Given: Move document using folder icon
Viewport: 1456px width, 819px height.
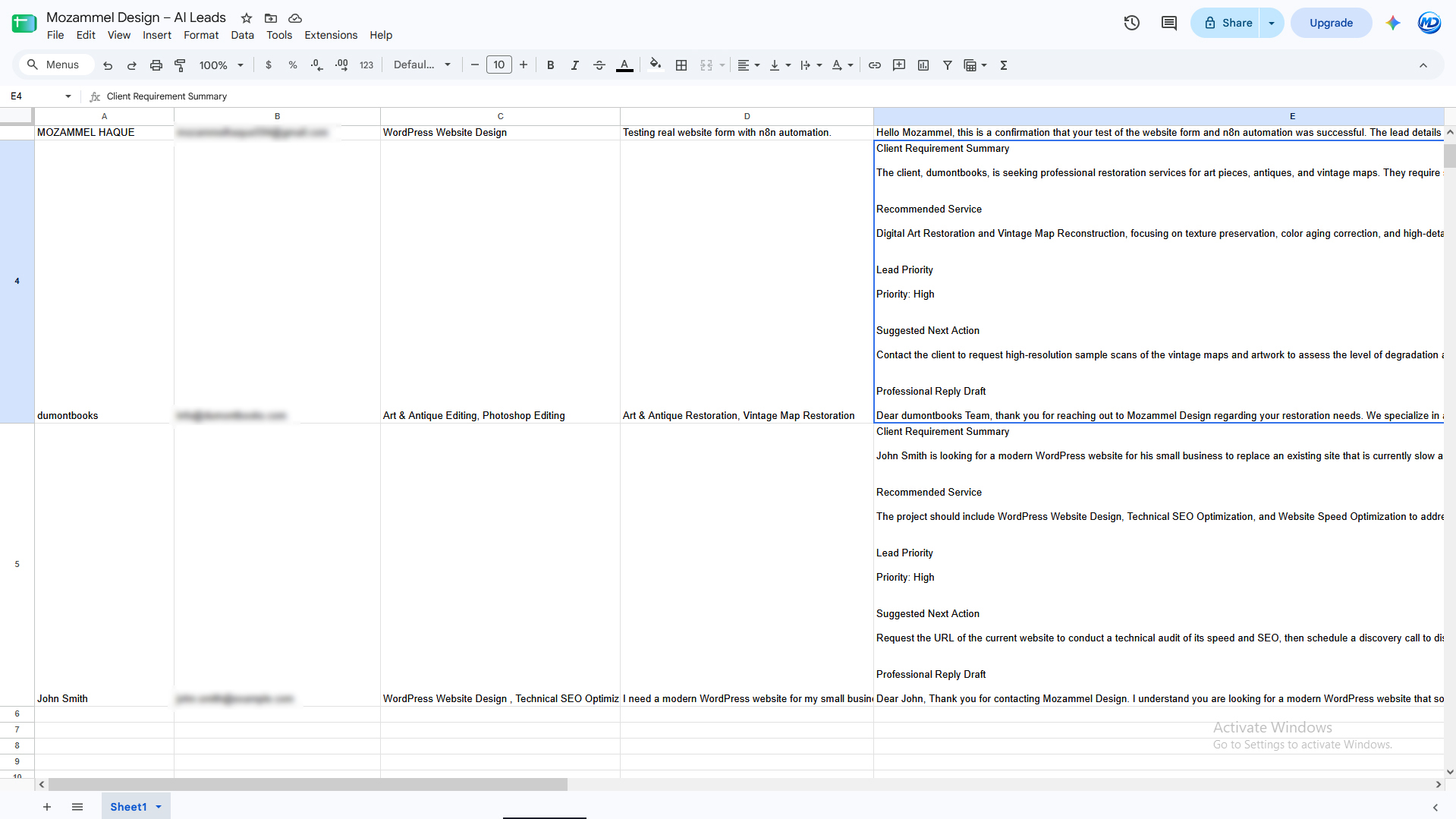Looking at the screenshot, I should (x=271, y=17).
